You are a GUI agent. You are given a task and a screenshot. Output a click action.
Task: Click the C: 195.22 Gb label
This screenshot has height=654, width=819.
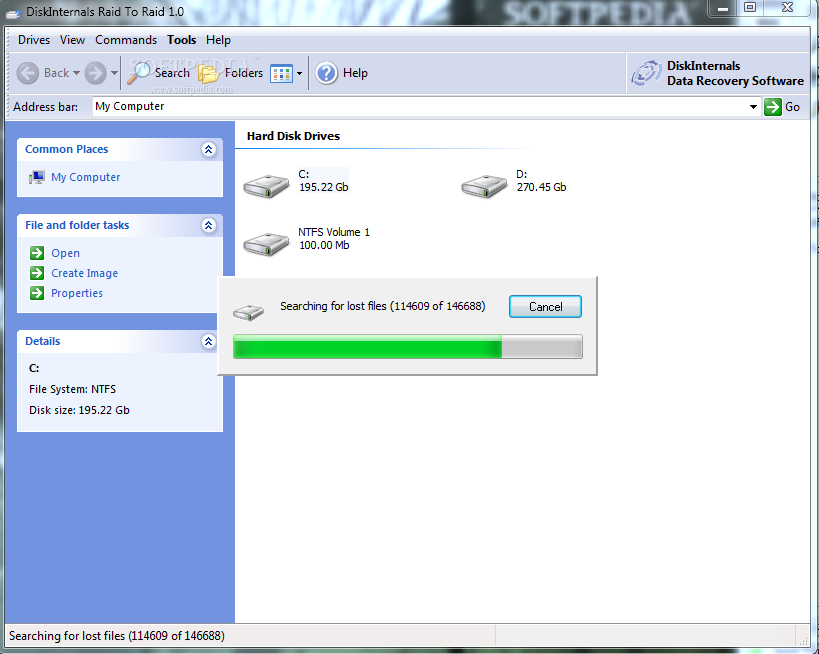click(x=323, y=181)
